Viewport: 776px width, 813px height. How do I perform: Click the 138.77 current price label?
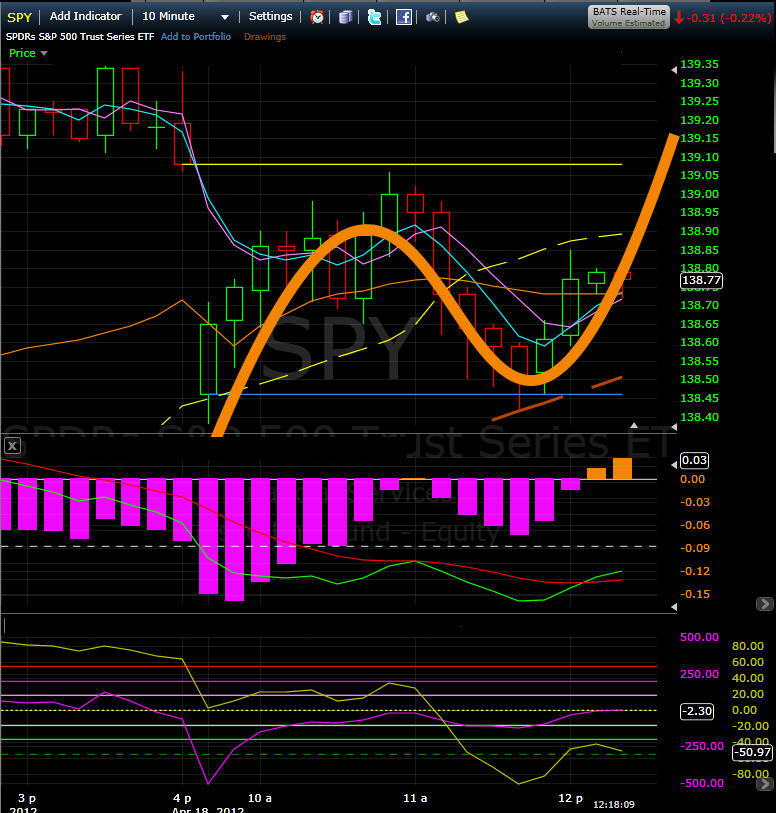[x=701, y=281]
